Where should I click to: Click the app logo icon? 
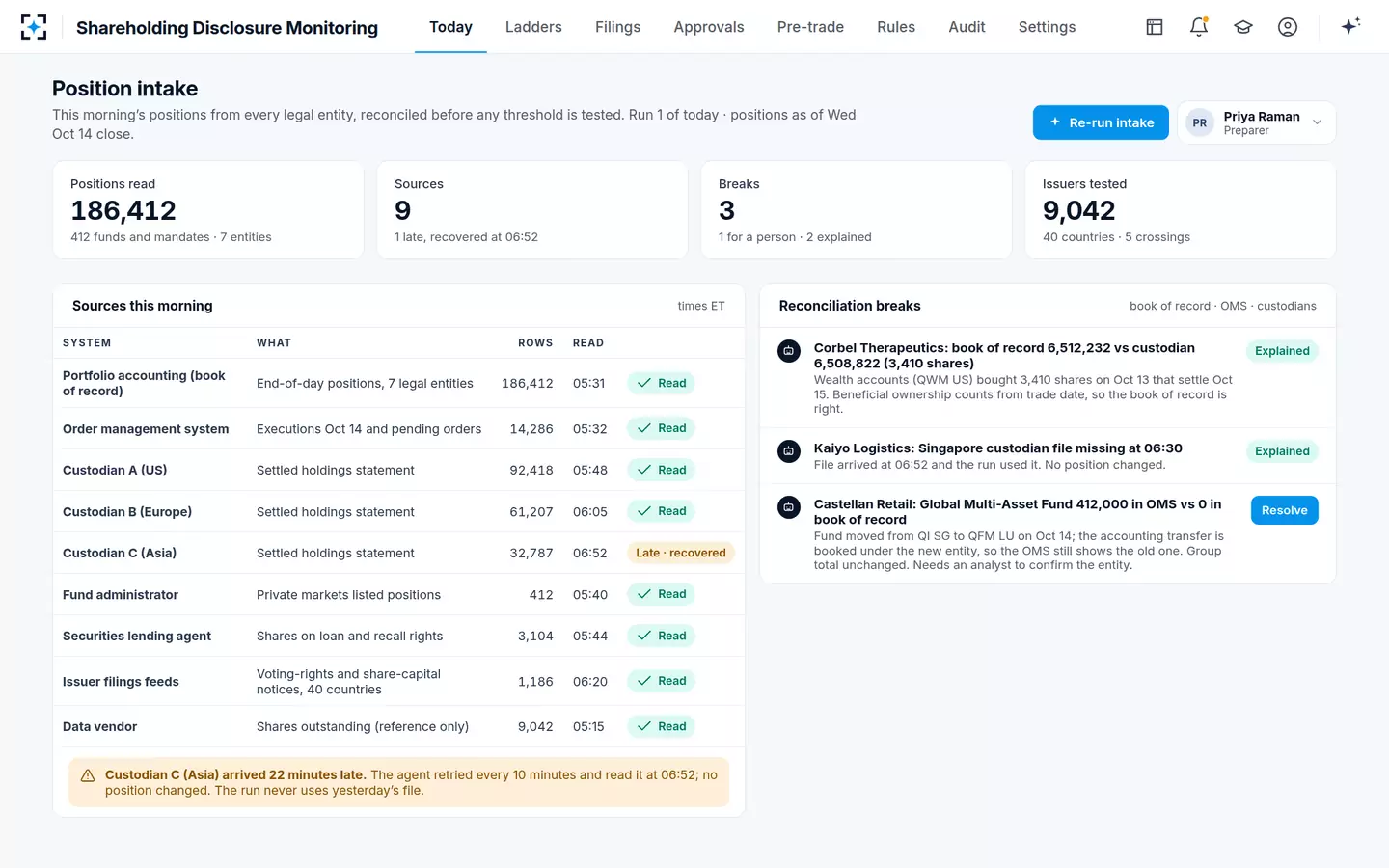pyautogui.click(x=34, y=27)
